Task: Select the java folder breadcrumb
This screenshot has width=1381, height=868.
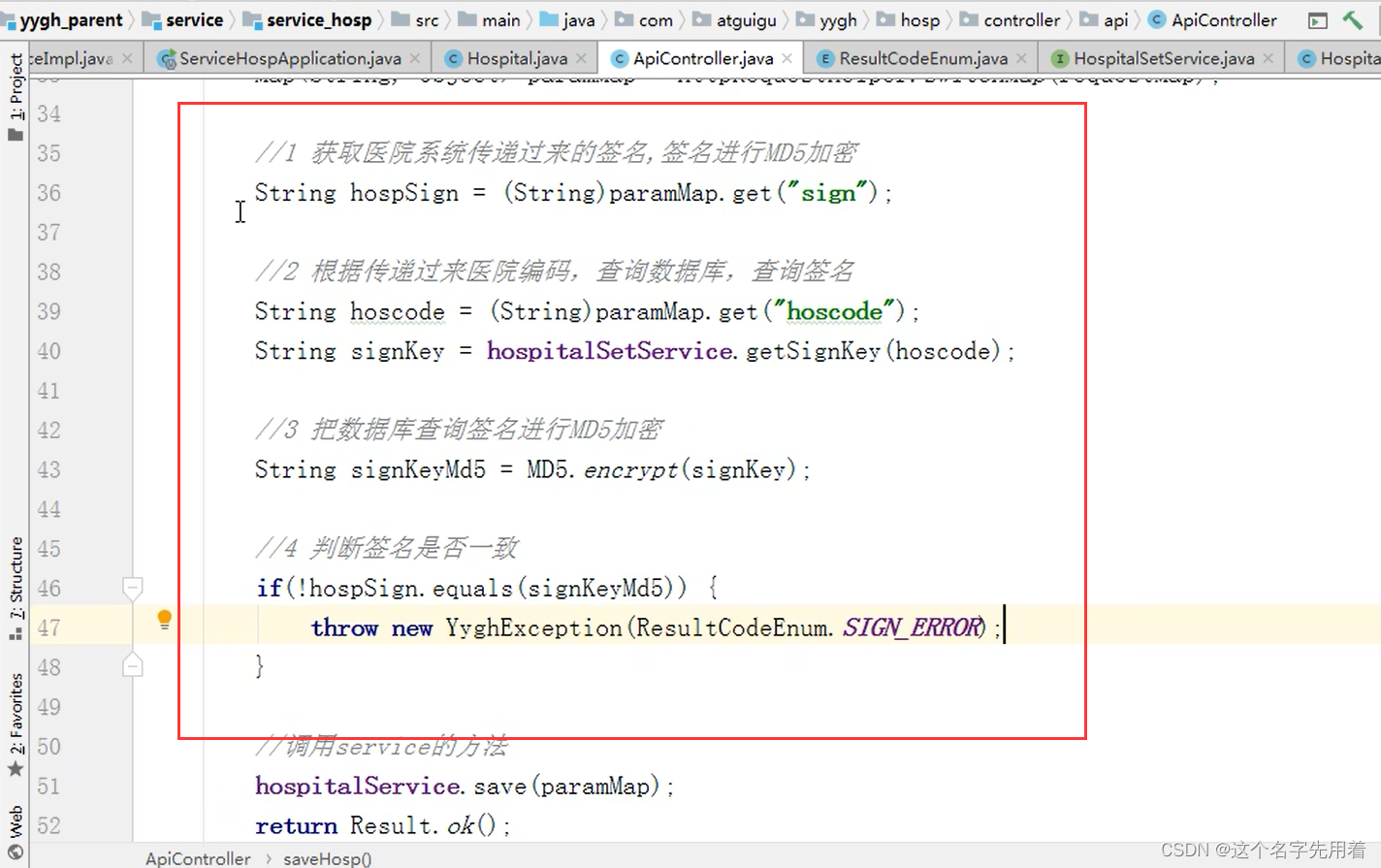Action: (x=568, y=20)
